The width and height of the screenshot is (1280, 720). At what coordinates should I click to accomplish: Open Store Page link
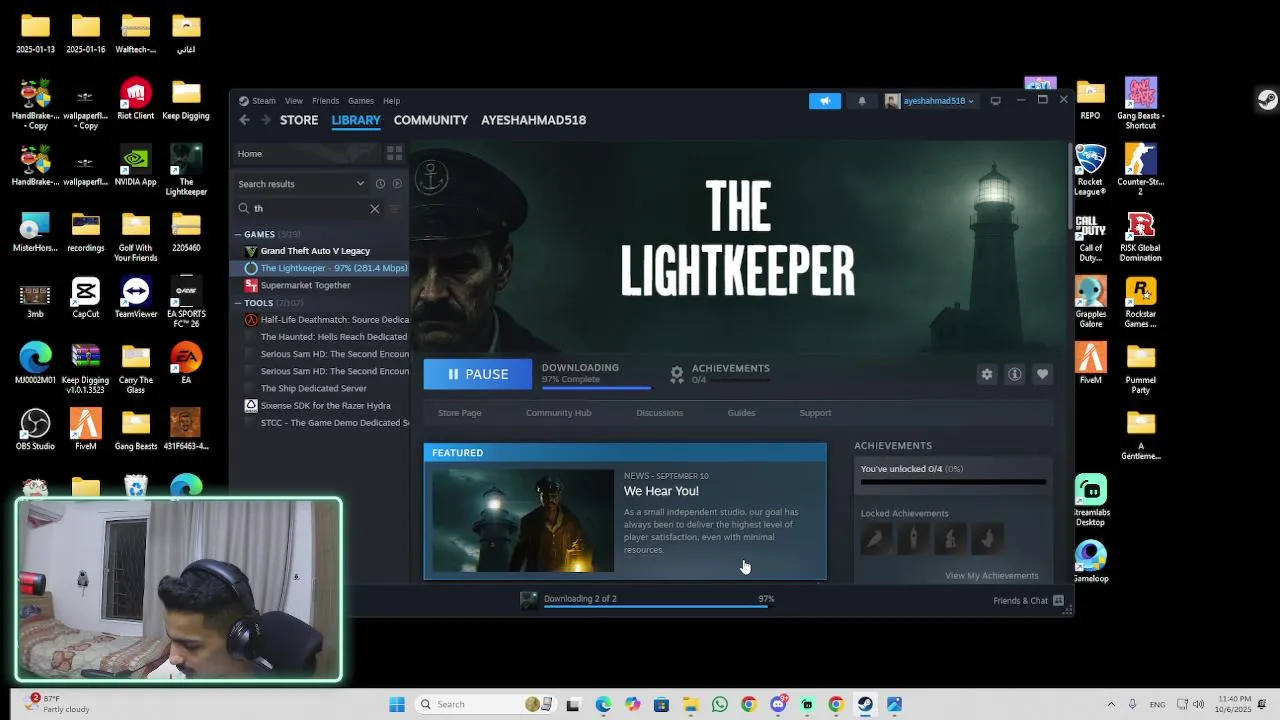459,413
